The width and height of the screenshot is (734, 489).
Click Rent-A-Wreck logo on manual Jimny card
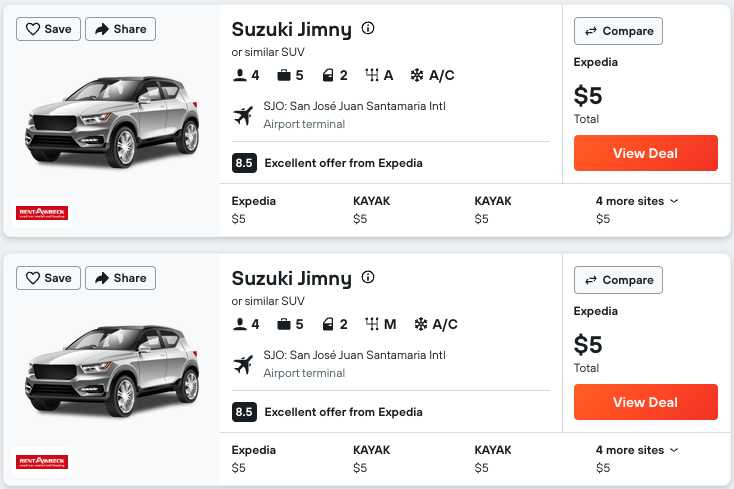tap(42, 462)
